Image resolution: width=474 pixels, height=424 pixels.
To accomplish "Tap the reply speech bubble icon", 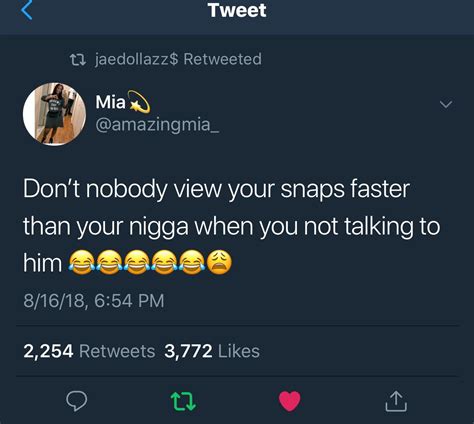I will [77, 401].
